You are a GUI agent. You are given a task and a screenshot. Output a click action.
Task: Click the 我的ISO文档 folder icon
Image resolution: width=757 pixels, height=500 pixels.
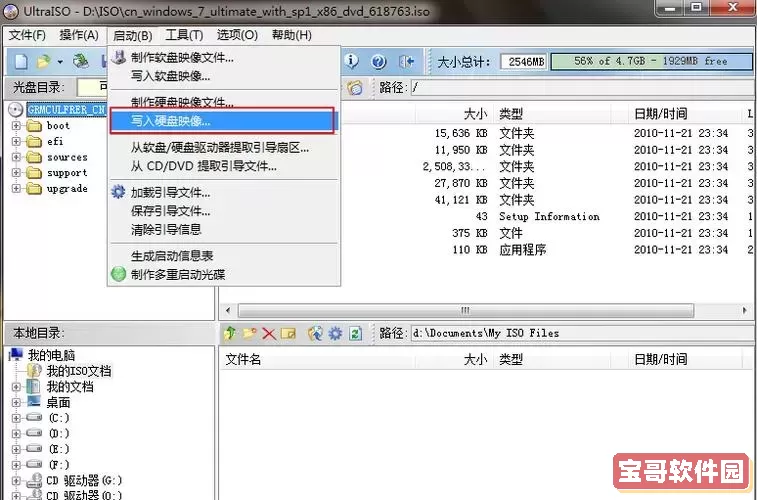click(34, 371)
